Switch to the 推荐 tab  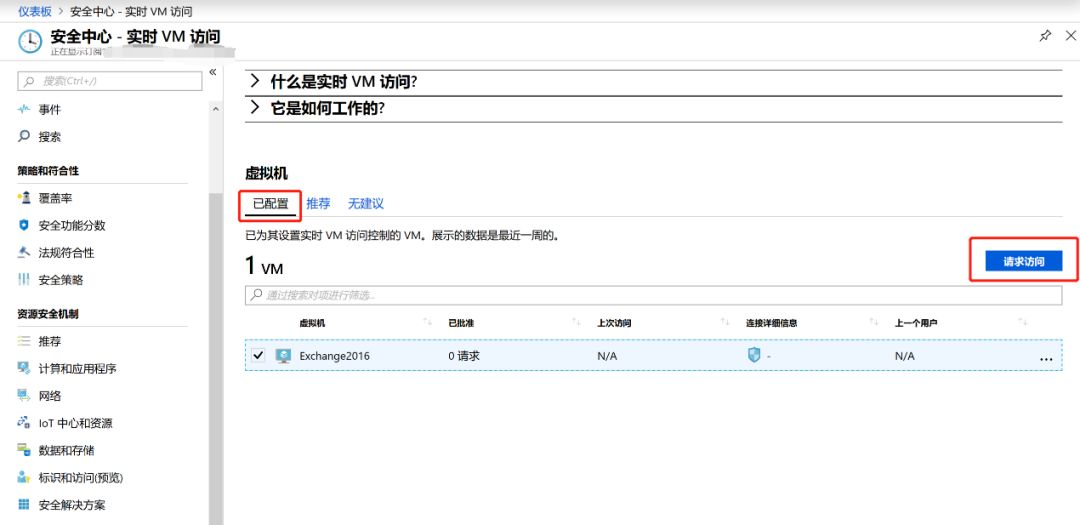[318, 204]
